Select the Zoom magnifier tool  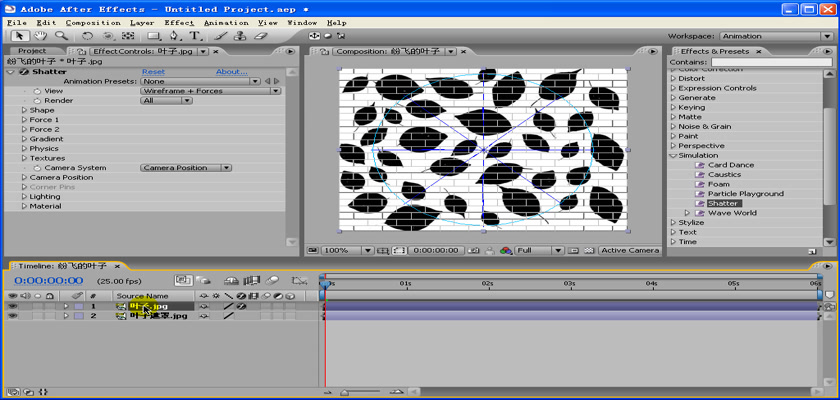click(x=61, y=36)
